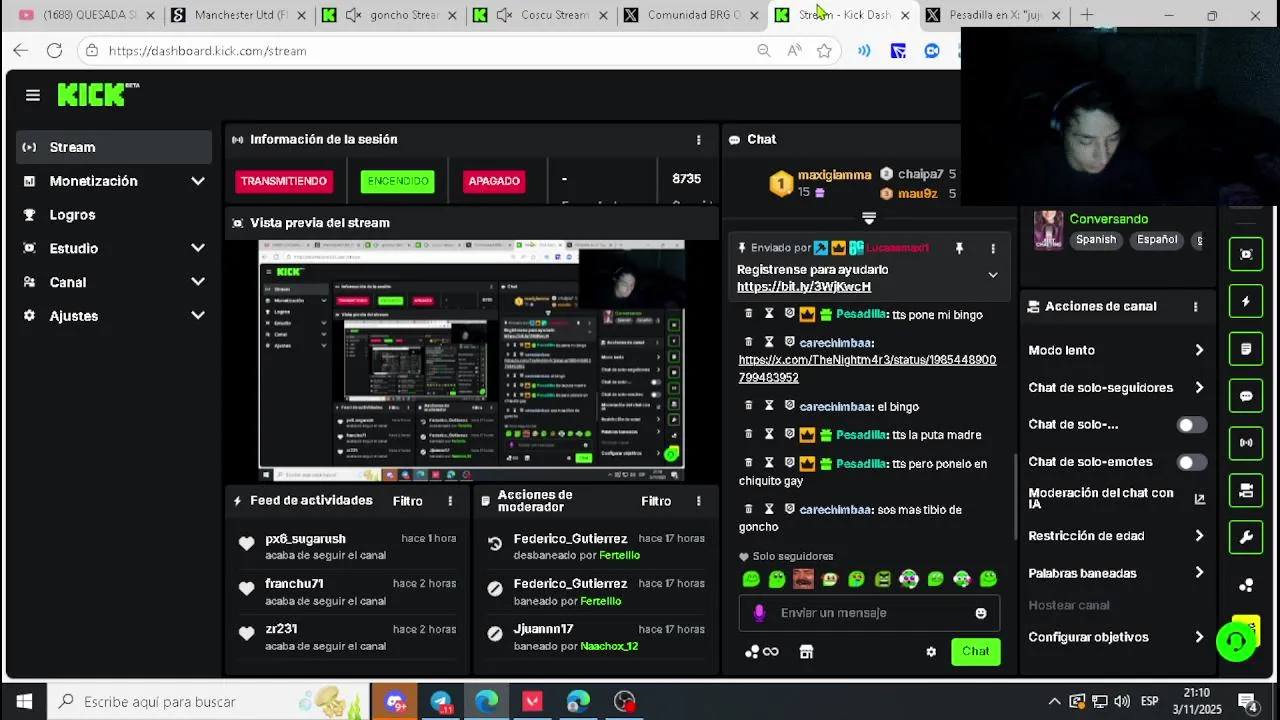Image resolution: width=1280 pixels, height=720 pixels.
Task: Click the camera icon in right rail
Action: click(1246, 490)
